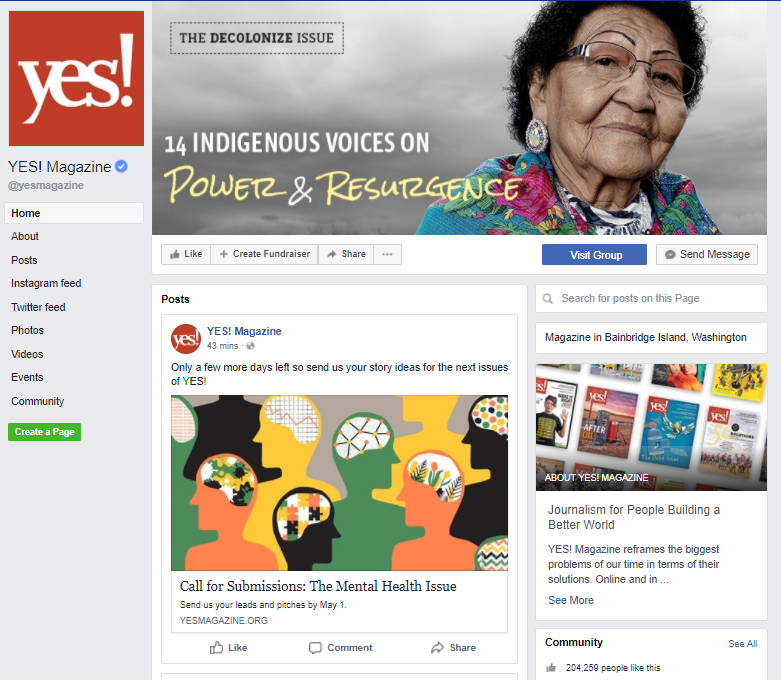781x680 pixels.
Task: Like the Mental Health Issue post
Action: [x=228, y=648]
